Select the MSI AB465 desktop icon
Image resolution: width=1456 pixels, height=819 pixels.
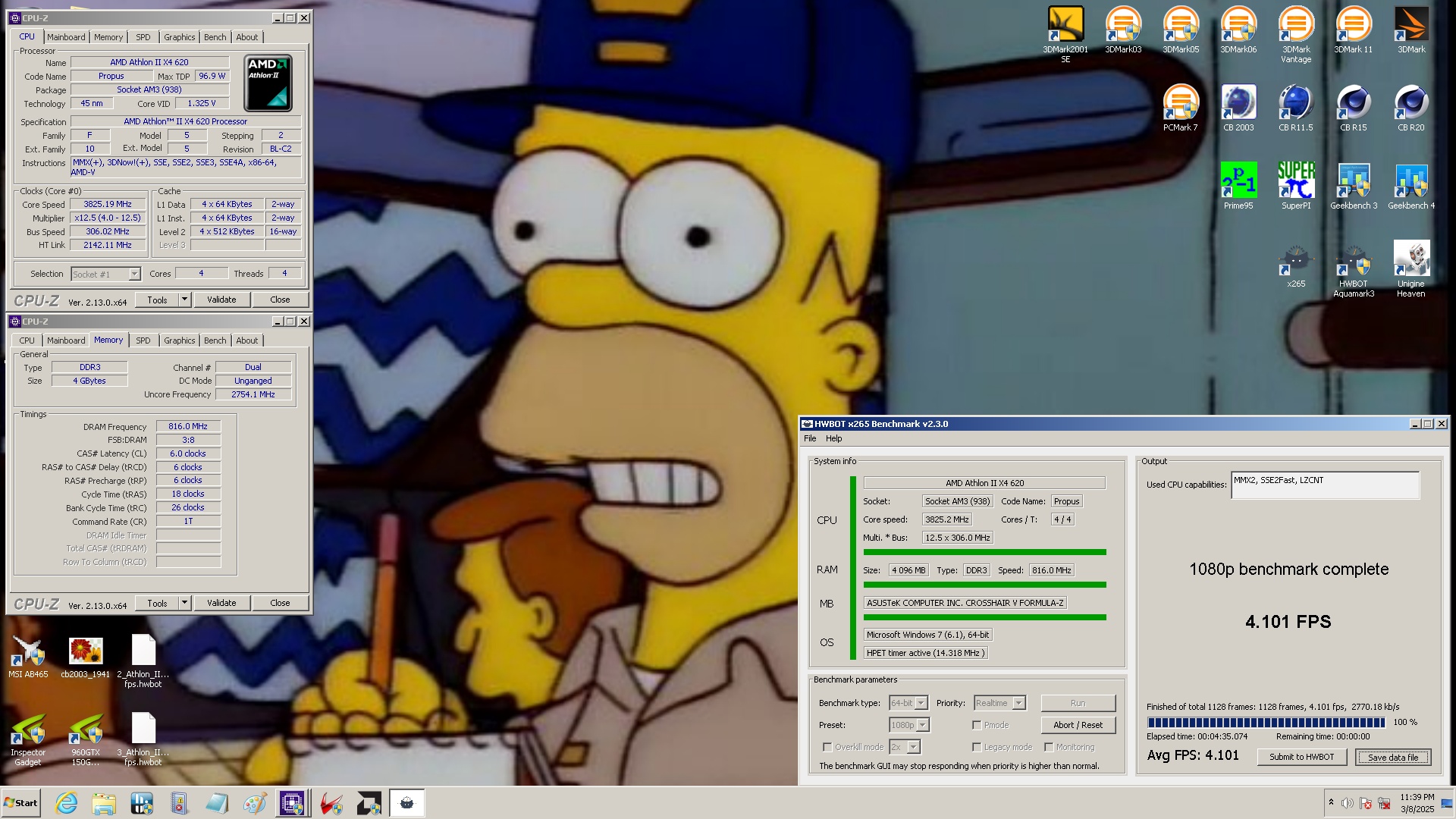[28, 657]
